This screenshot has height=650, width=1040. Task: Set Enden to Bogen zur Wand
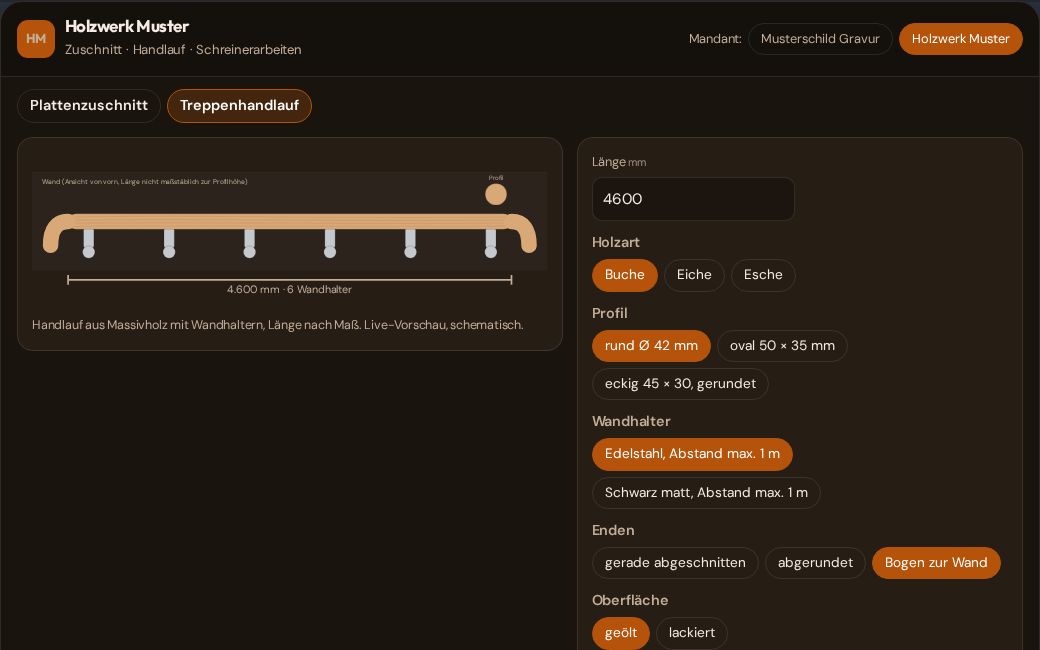point(936,563)
